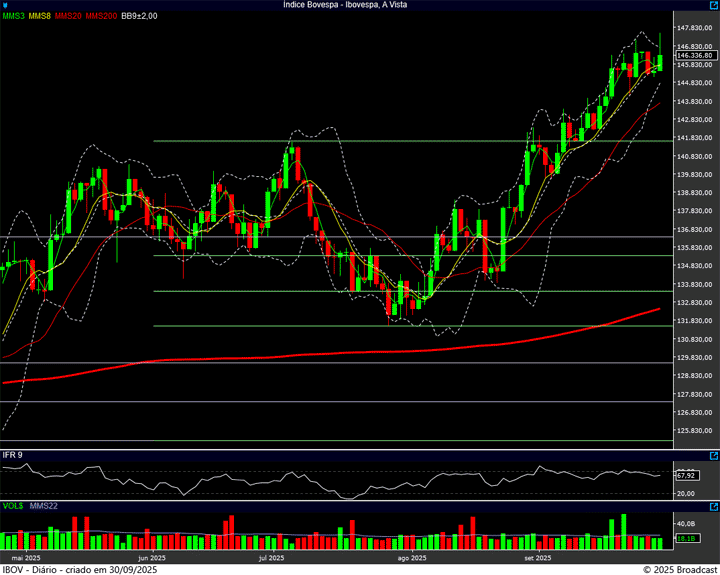The image size is (720, 575).
Task: Click the current price tag 146.336,80
Action: pyautogui.click(x=694, y=55)
